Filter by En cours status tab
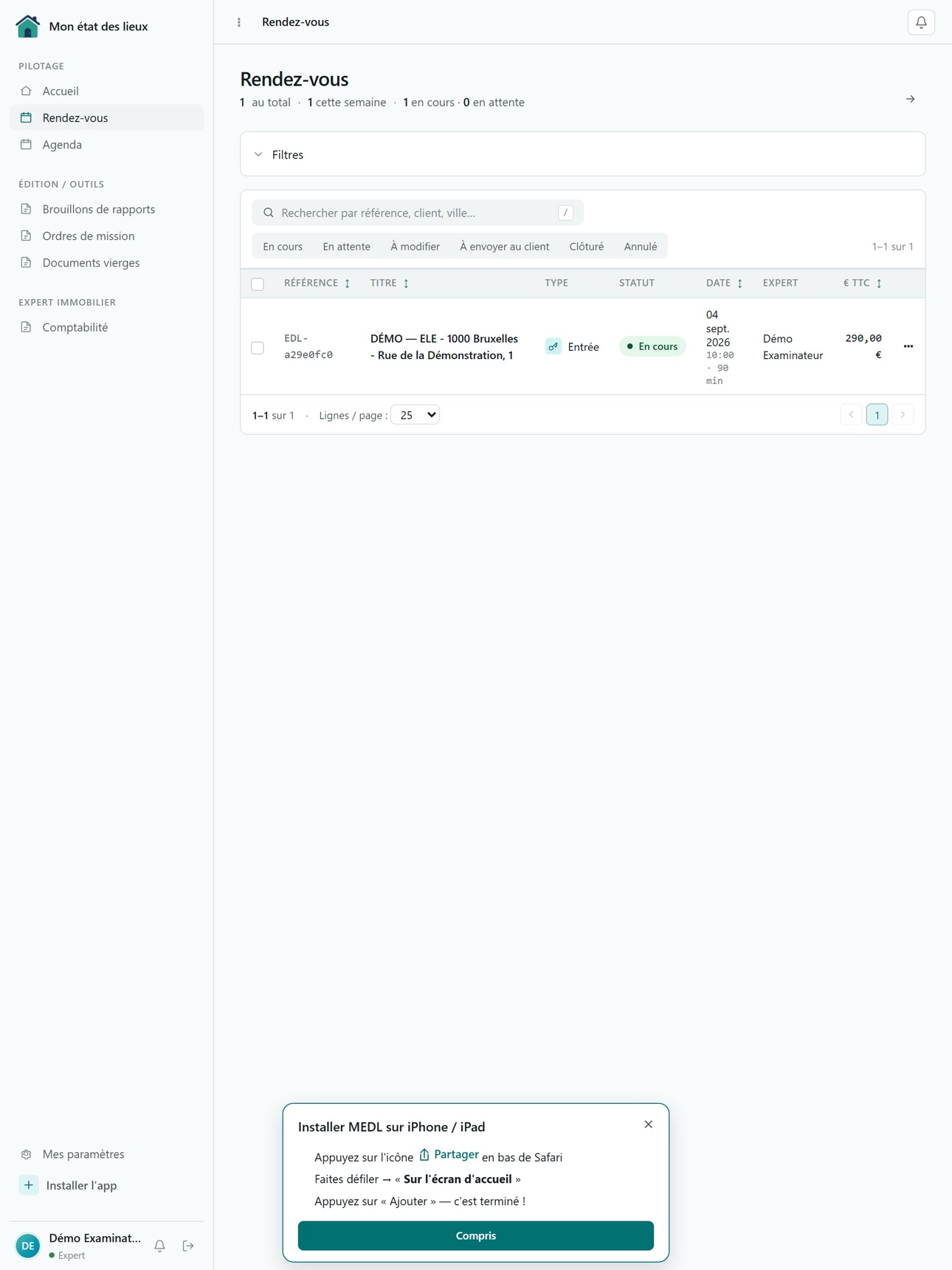 coord(283,247)
